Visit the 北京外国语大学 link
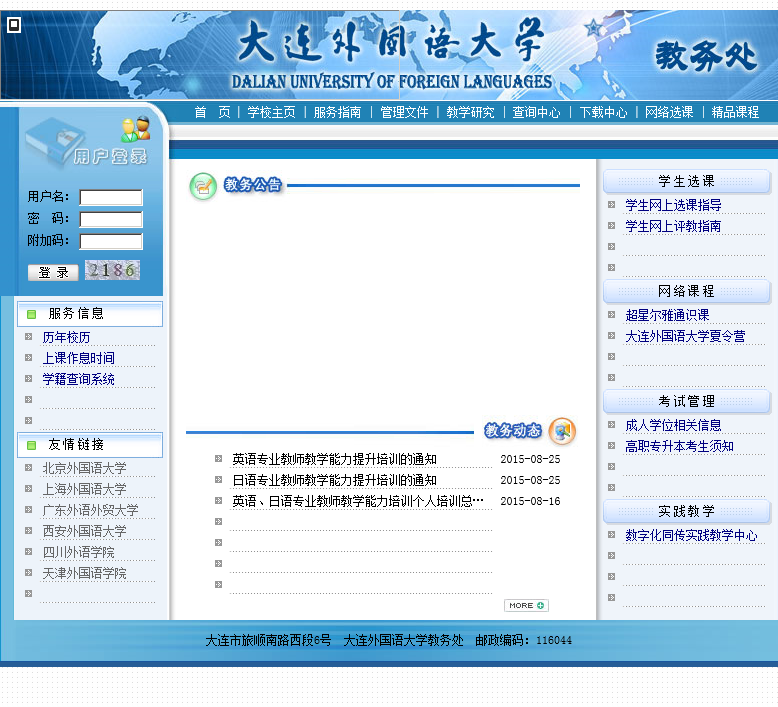This screenshot has height=707, width=778. [84, 468]
